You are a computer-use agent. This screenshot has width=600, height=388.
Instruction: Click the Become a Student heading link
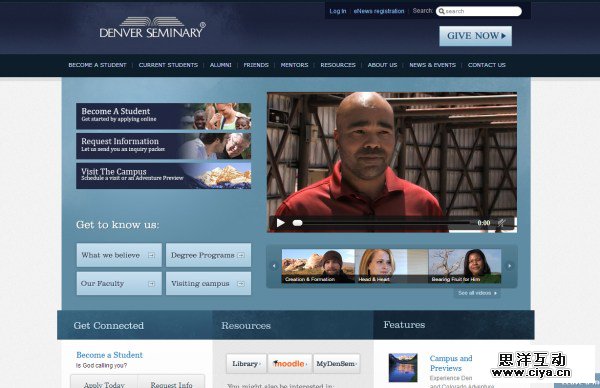click(109, 355)
